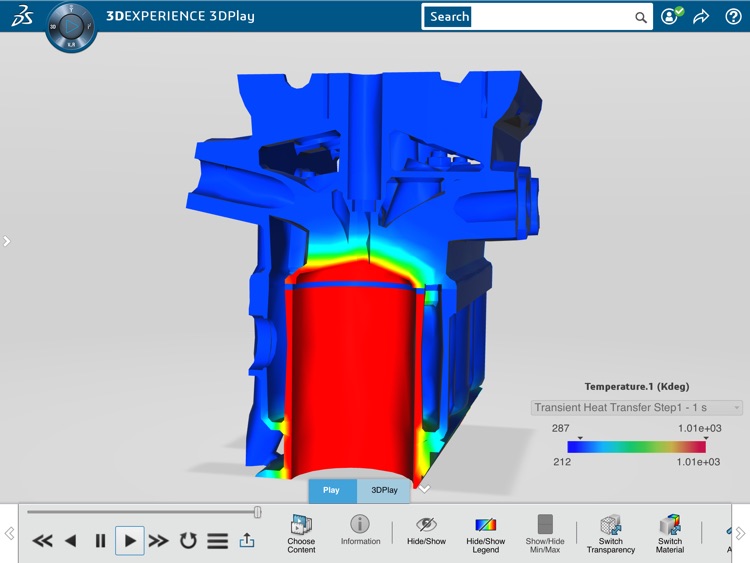This screenshot has width=750, height=563.
Task: Toggle Hide/Show Legend
Action: coord(485,535)
